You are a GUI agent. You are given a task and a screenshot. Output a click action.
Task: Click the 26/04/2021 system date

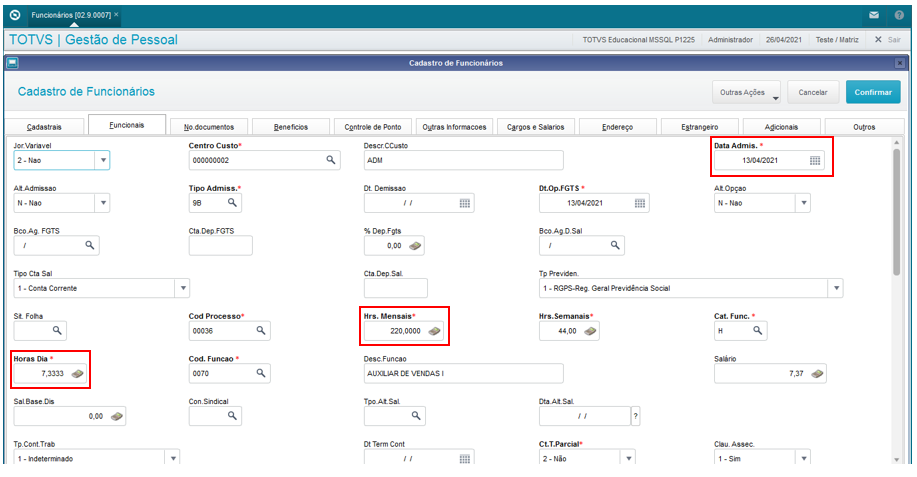click(x=784, y=40)
